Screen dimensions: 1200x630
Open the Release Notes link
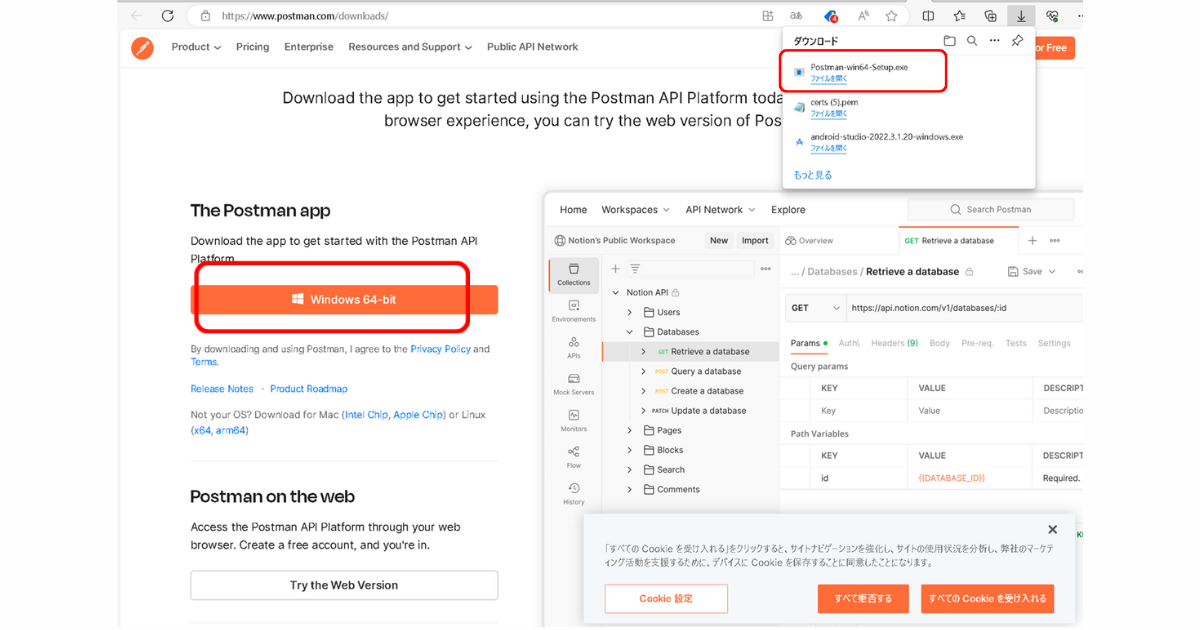(222, 389)
